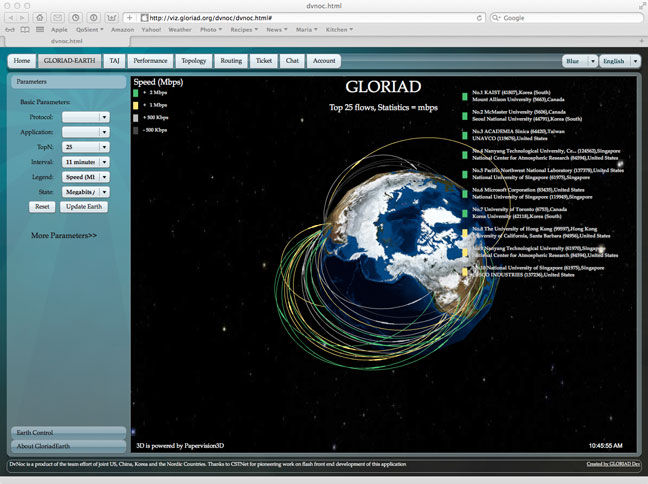Open the Photo bookmarks folder
Viewport: 648px width, 484px height.
(x=211, y=30)
